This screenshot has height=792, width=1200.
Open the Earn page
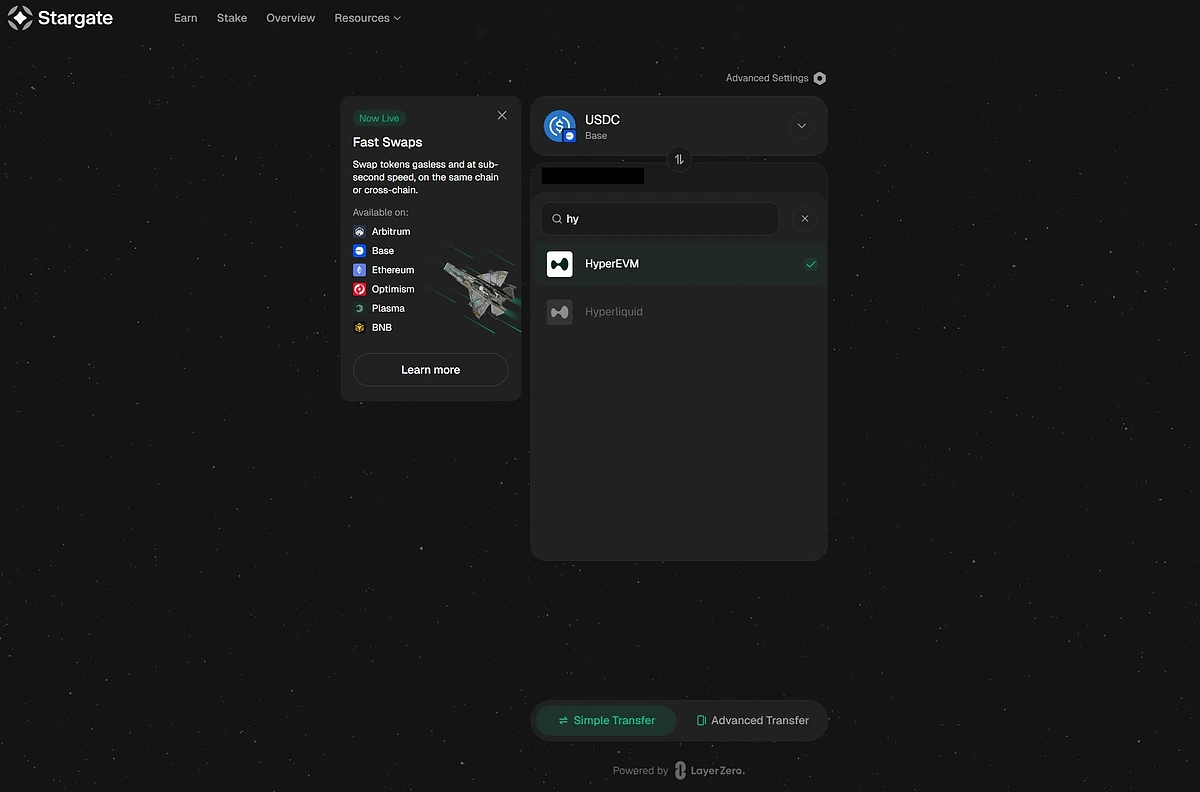(x=185, y=18)
